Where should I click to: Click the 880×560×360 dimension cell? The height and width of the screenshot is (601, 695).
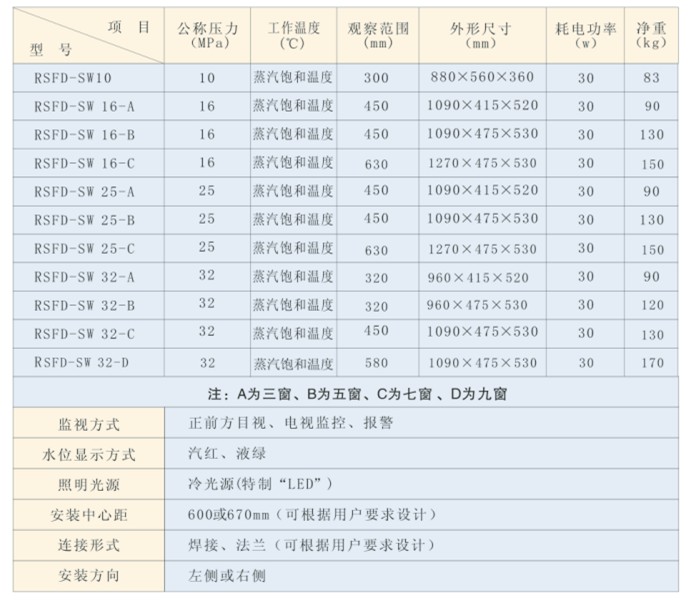point(483,77)
